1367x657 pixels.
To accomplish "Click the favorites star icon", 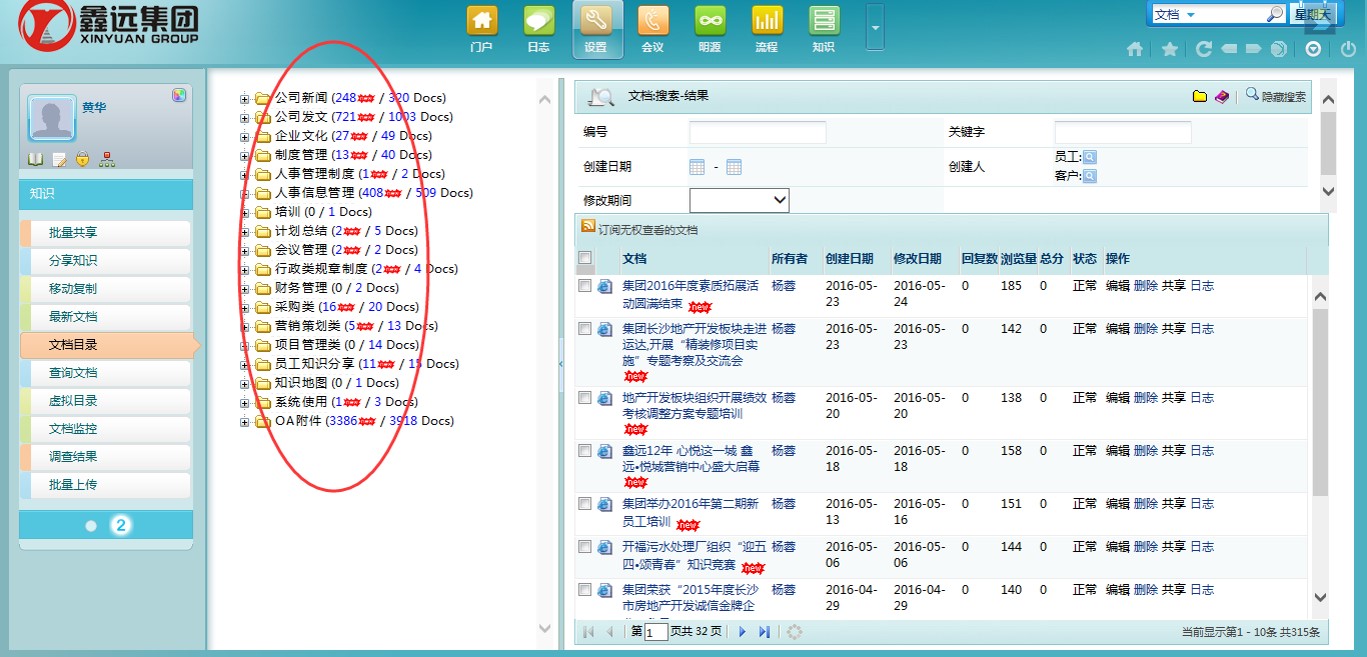I will coord(1169,49).
